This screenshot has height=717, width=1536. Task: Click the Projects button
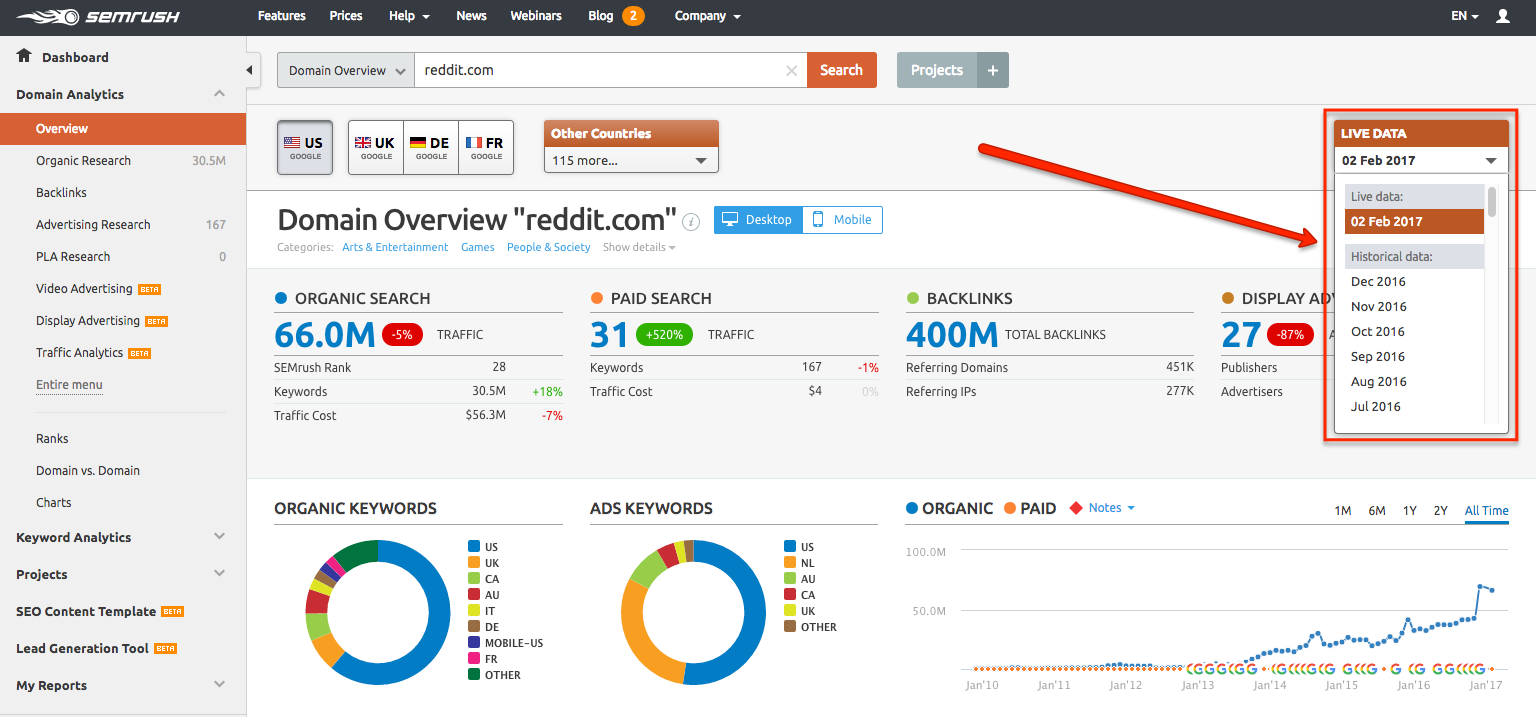pos(937,70)
